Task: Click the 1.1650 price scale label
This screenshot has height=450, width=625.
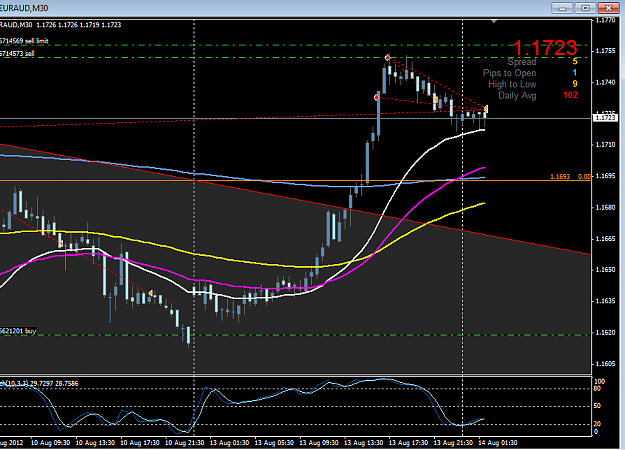Action: click(x=605, y=269)
